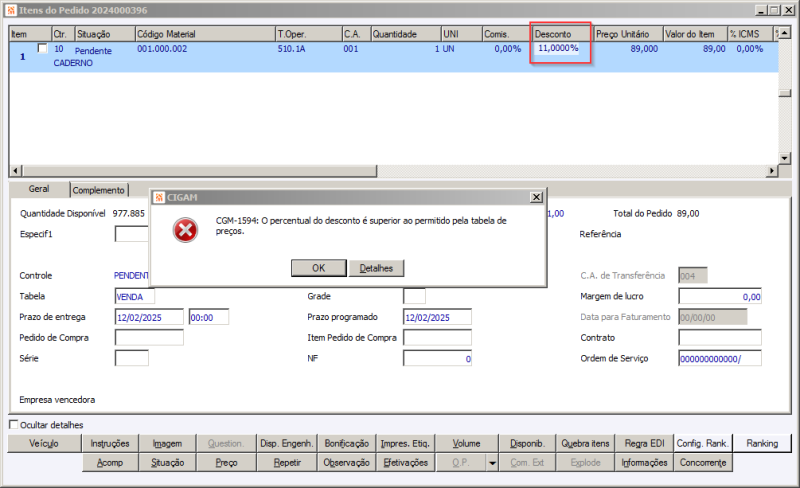
Task: Click the Acomp button
Action: [110, 462]
